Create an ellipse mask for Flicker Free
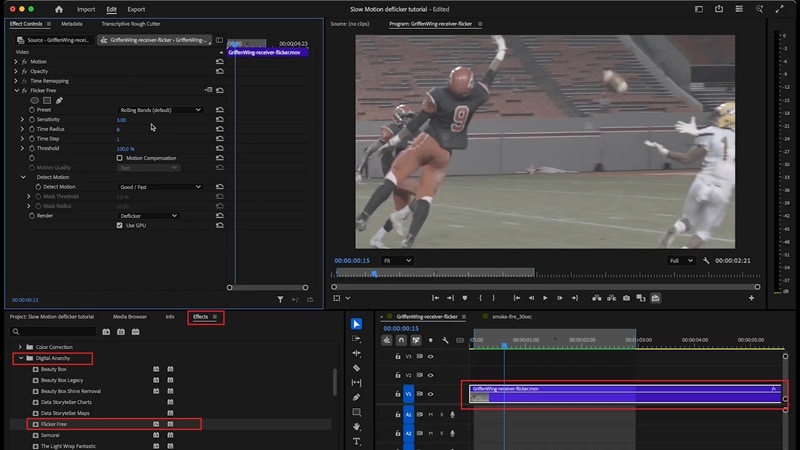Image resolution: width=800 pixels, height=450 pixels. (35, 100)
